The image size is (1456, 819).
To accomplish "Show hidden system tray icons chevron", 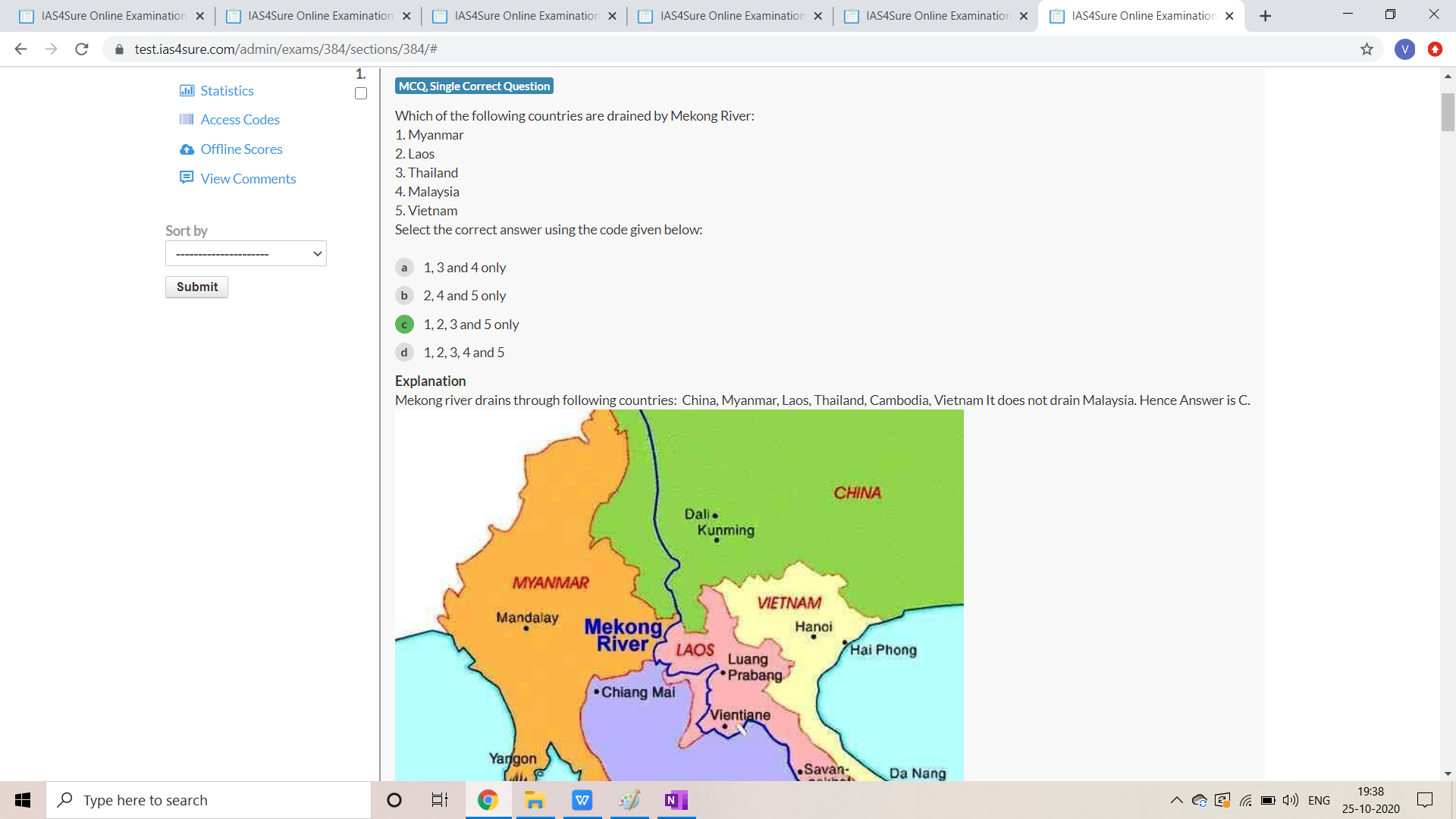I will [1176, 800].
